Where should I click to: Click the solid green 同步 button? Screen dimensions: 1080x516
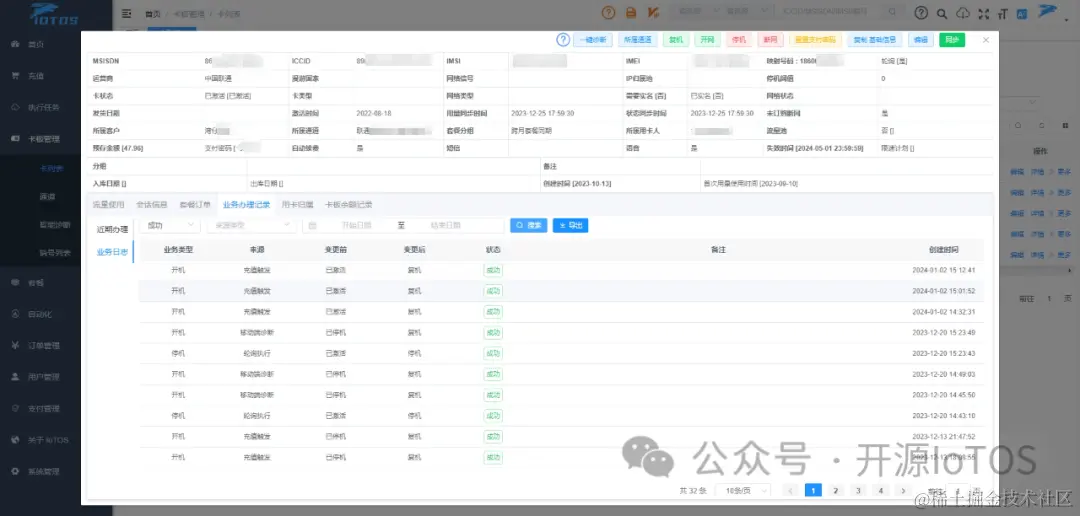(952, 40)
